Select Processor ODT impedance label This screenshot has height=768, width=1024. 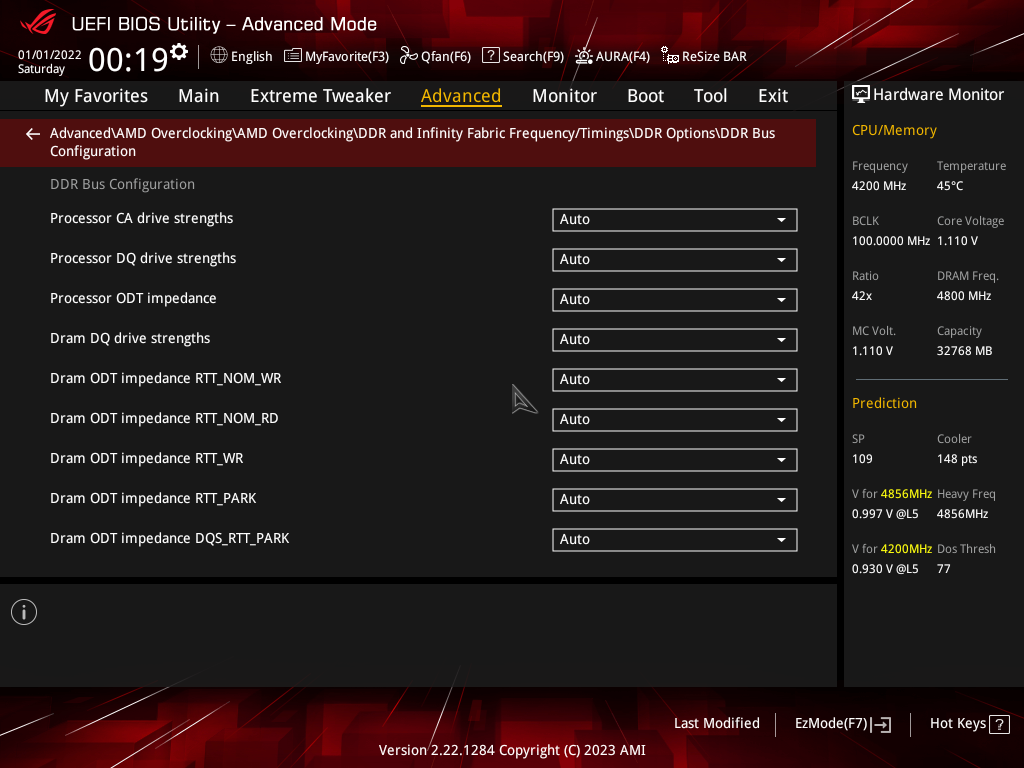133,298
